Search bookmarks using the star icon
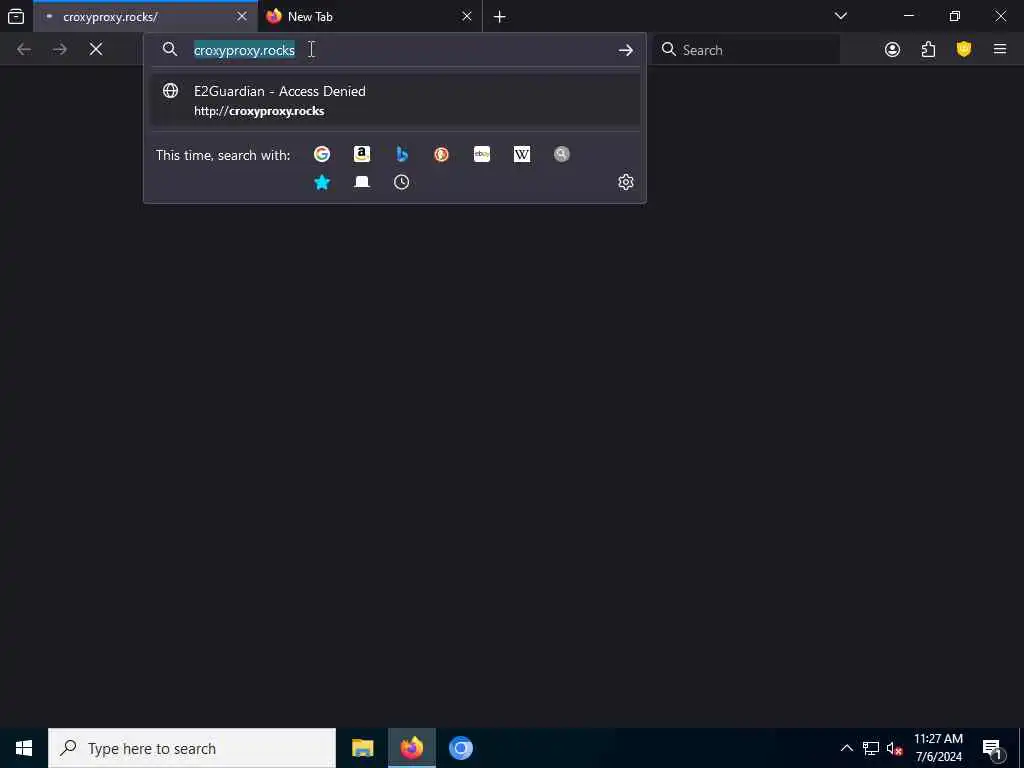This screenshot has height=768, width=1024. click(x=322, y=182)
